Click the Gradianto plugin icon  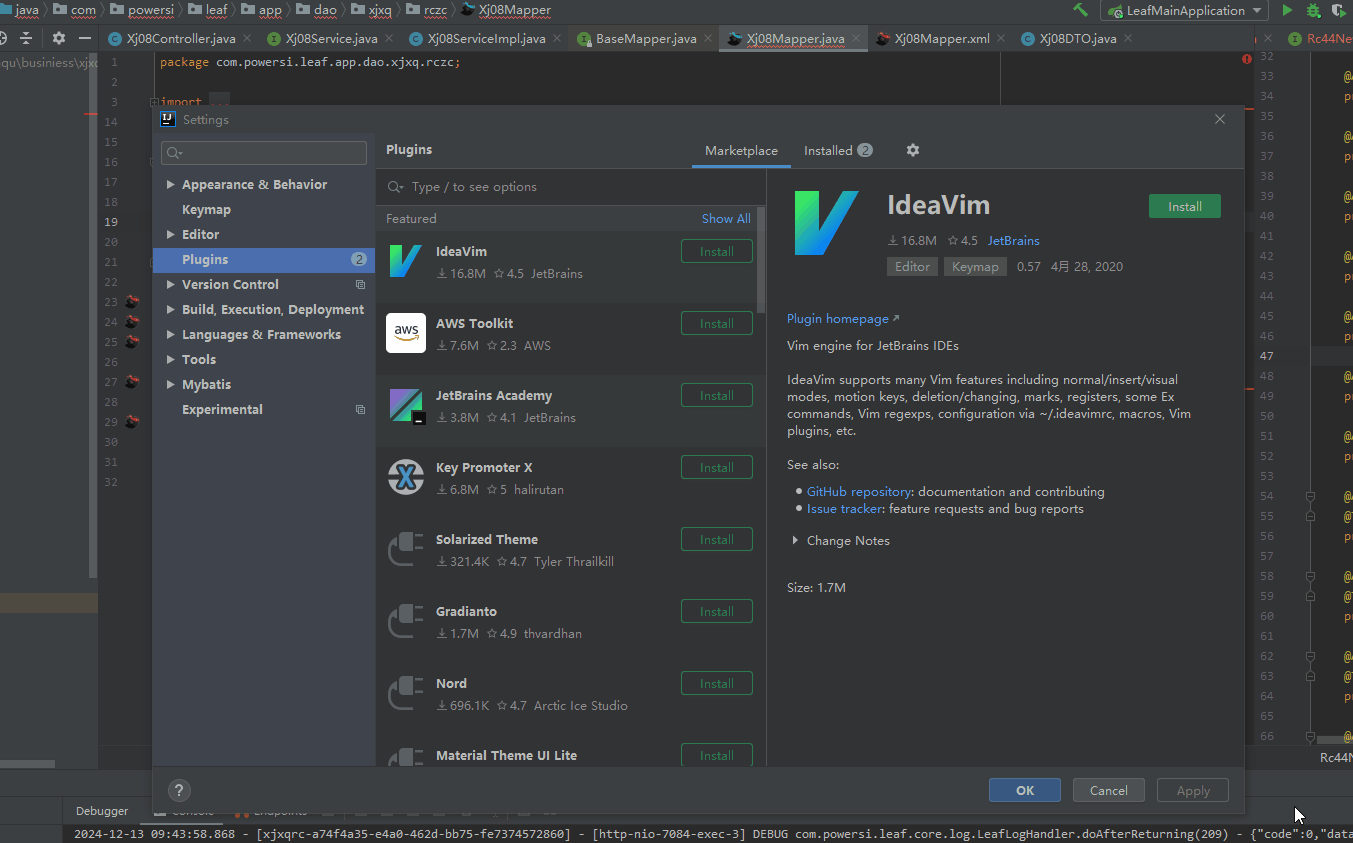tap(405, 621)
